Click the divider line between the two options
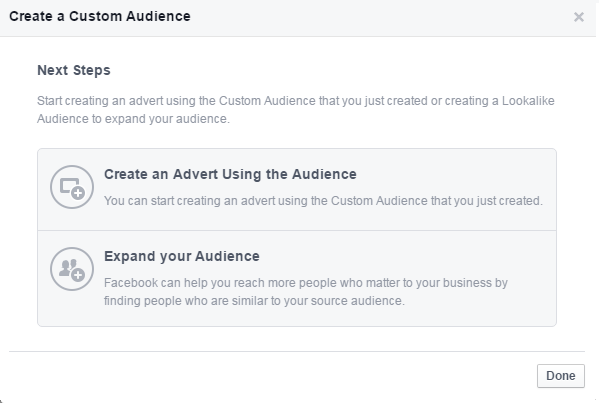 tap(297, 230)
